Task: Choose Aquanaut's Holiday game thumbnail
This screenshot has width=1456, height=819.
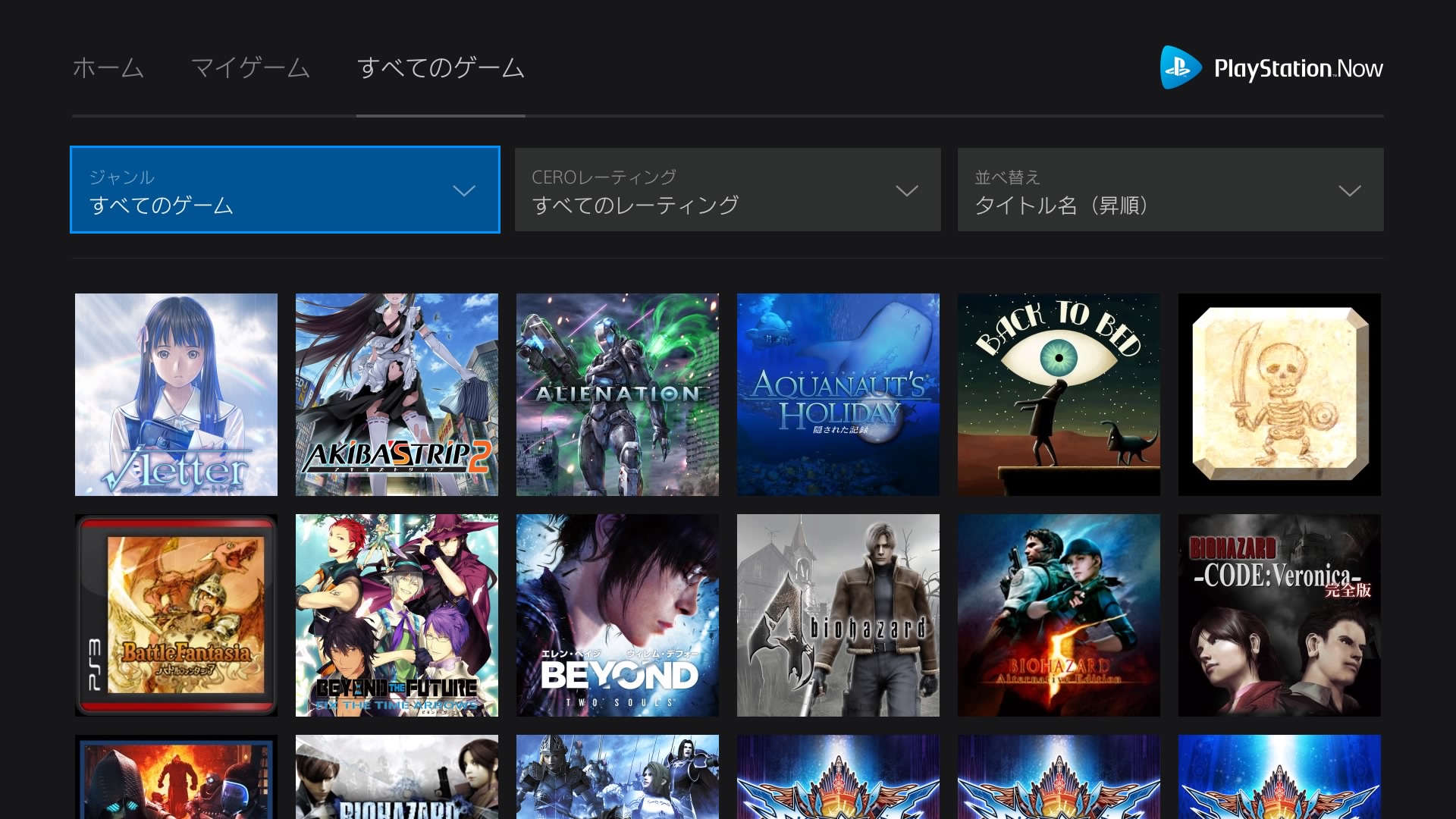Action: [838, 394]
